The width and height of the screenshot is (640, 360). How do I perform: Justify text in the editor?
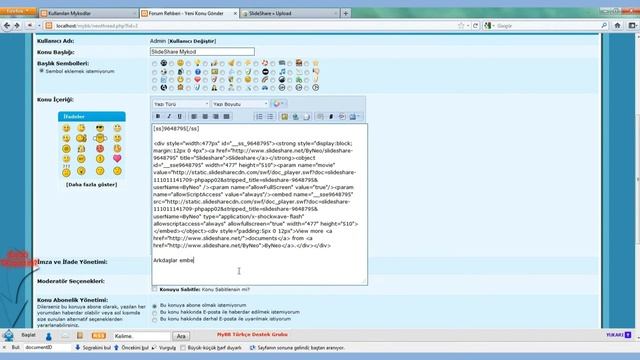[227, 116]
